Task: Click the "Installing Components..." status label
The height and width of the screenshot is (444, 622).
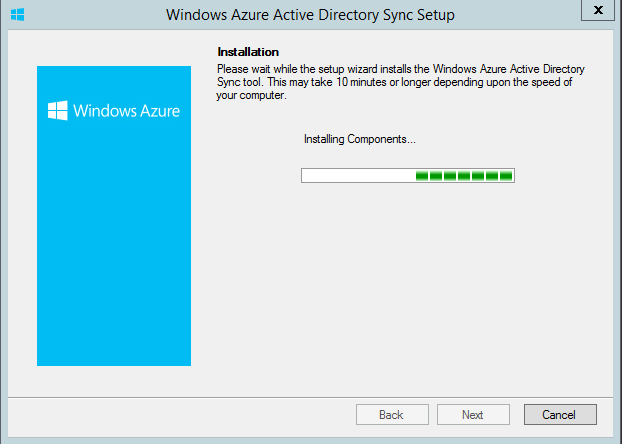Action: pos(359,139)
